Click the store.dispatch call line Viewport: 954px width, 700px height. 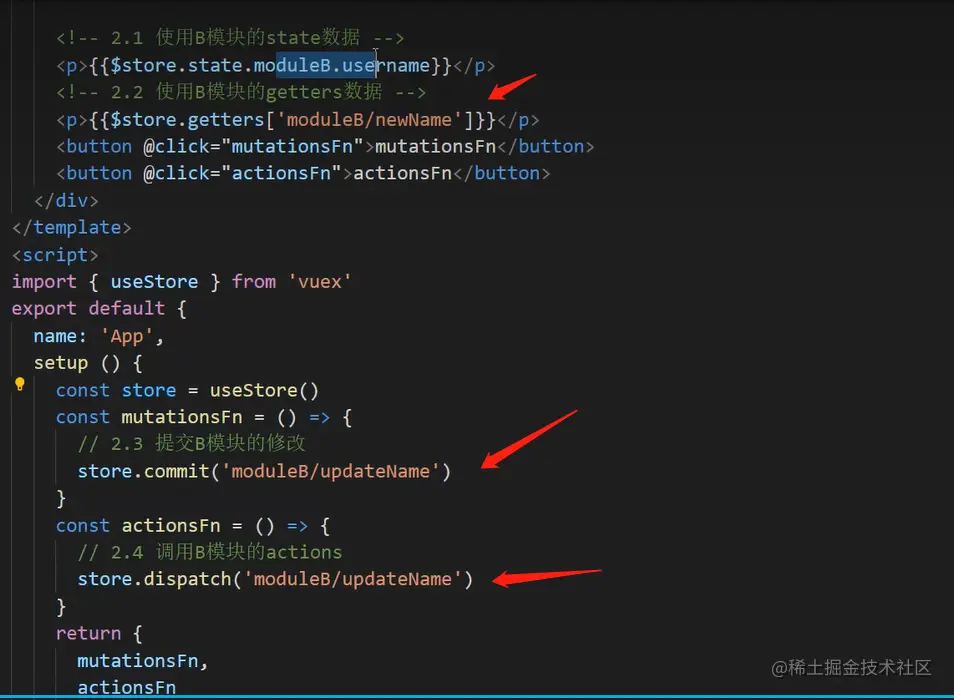pyautogui.click(x=275, y=579)
